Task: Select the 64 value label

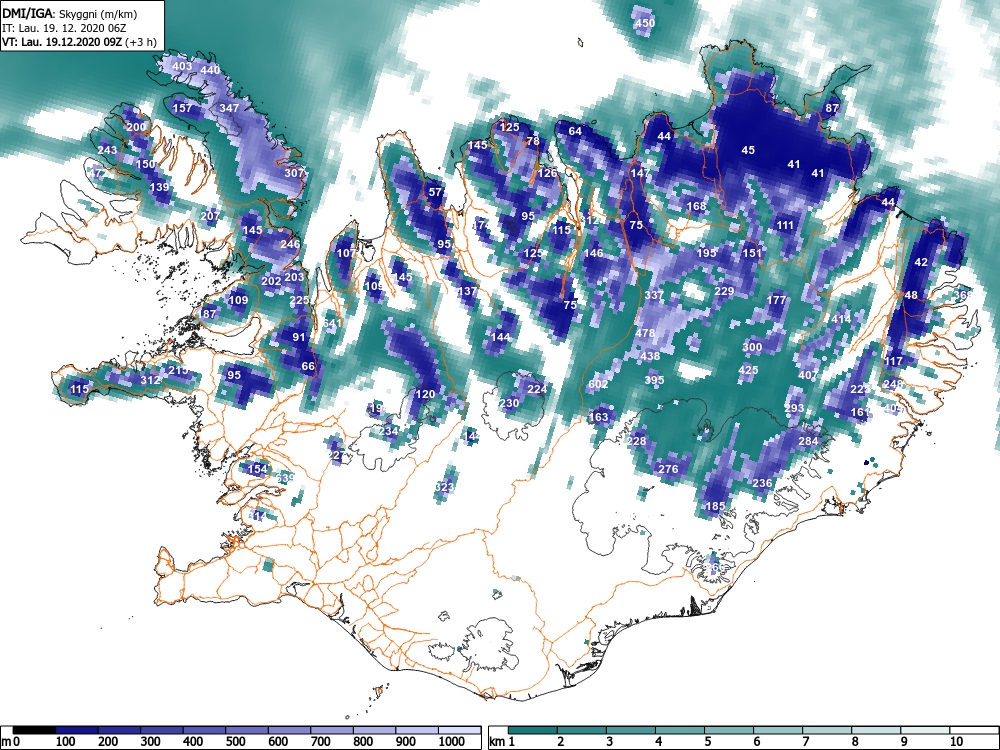Action: pyautogui.click(x=575, y=131)
